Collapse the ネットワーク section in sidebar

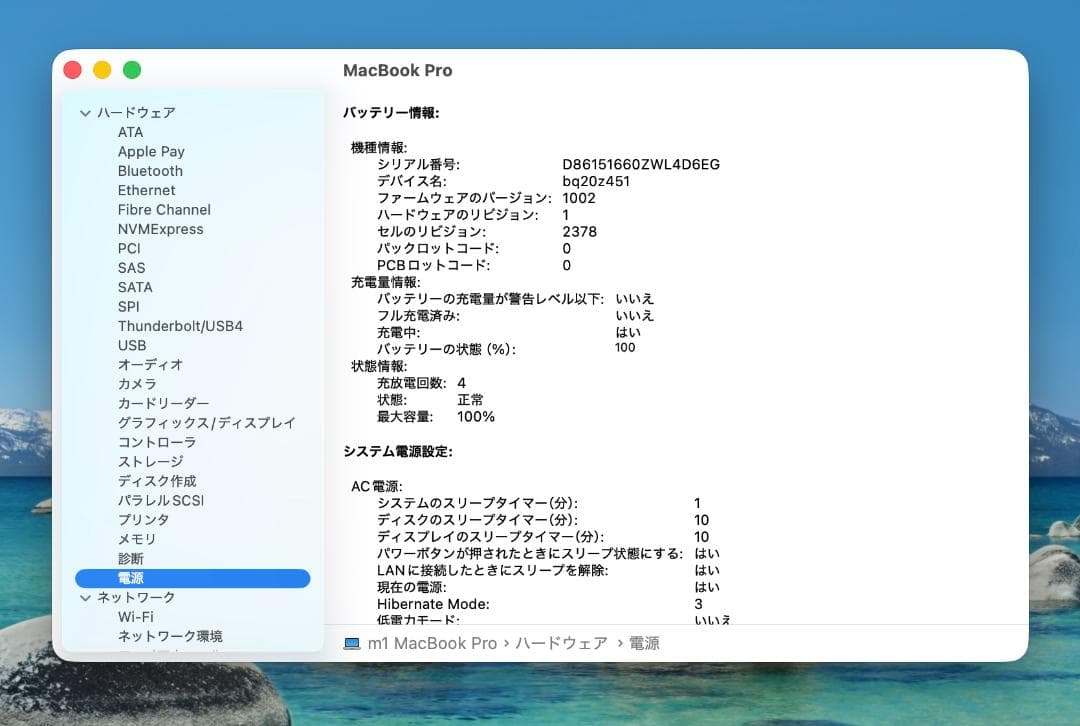[x=87, y=597]
